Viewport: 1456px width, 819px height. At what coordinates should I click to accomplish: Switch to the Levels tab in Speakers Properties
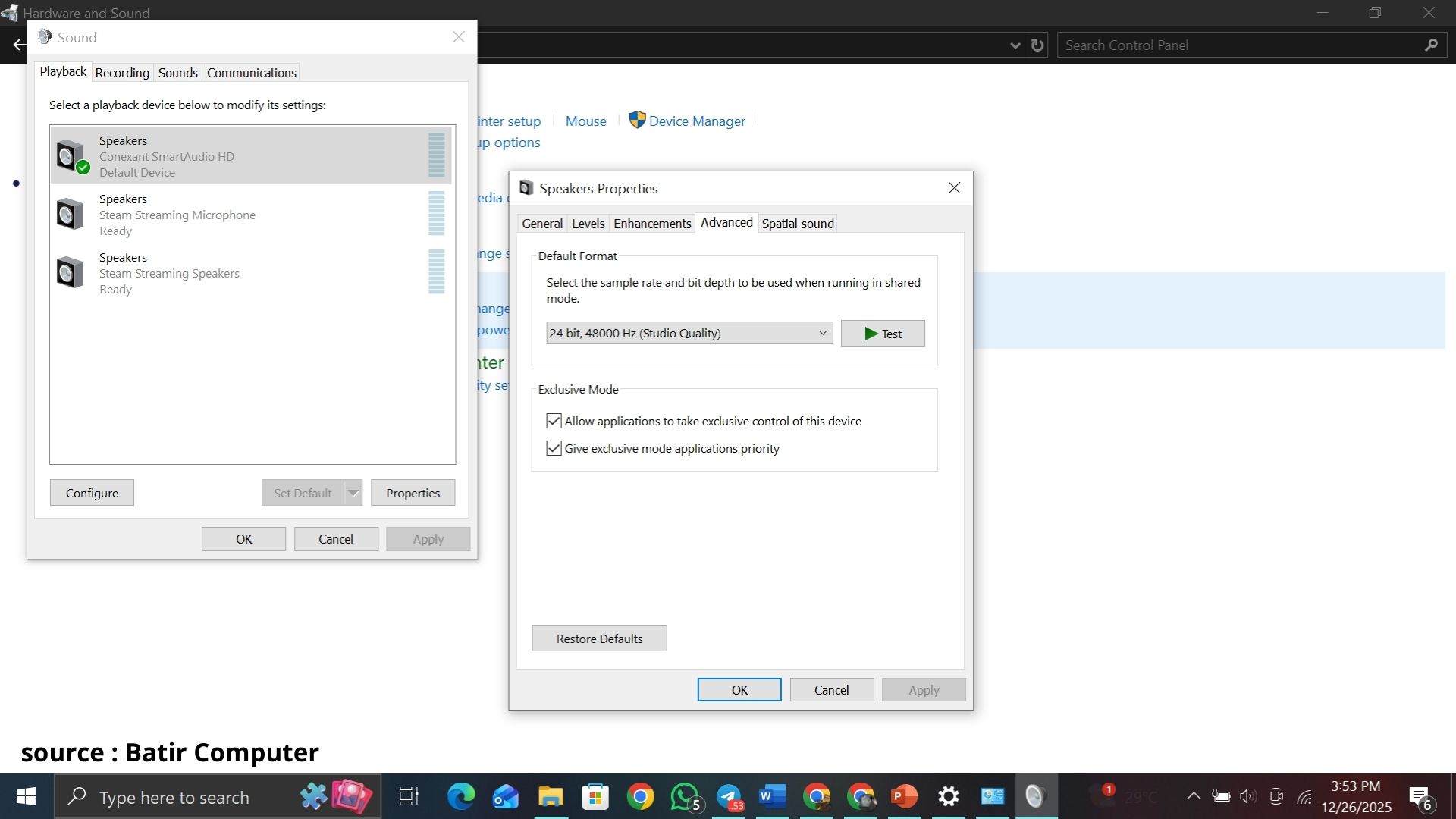click(588, 224)
